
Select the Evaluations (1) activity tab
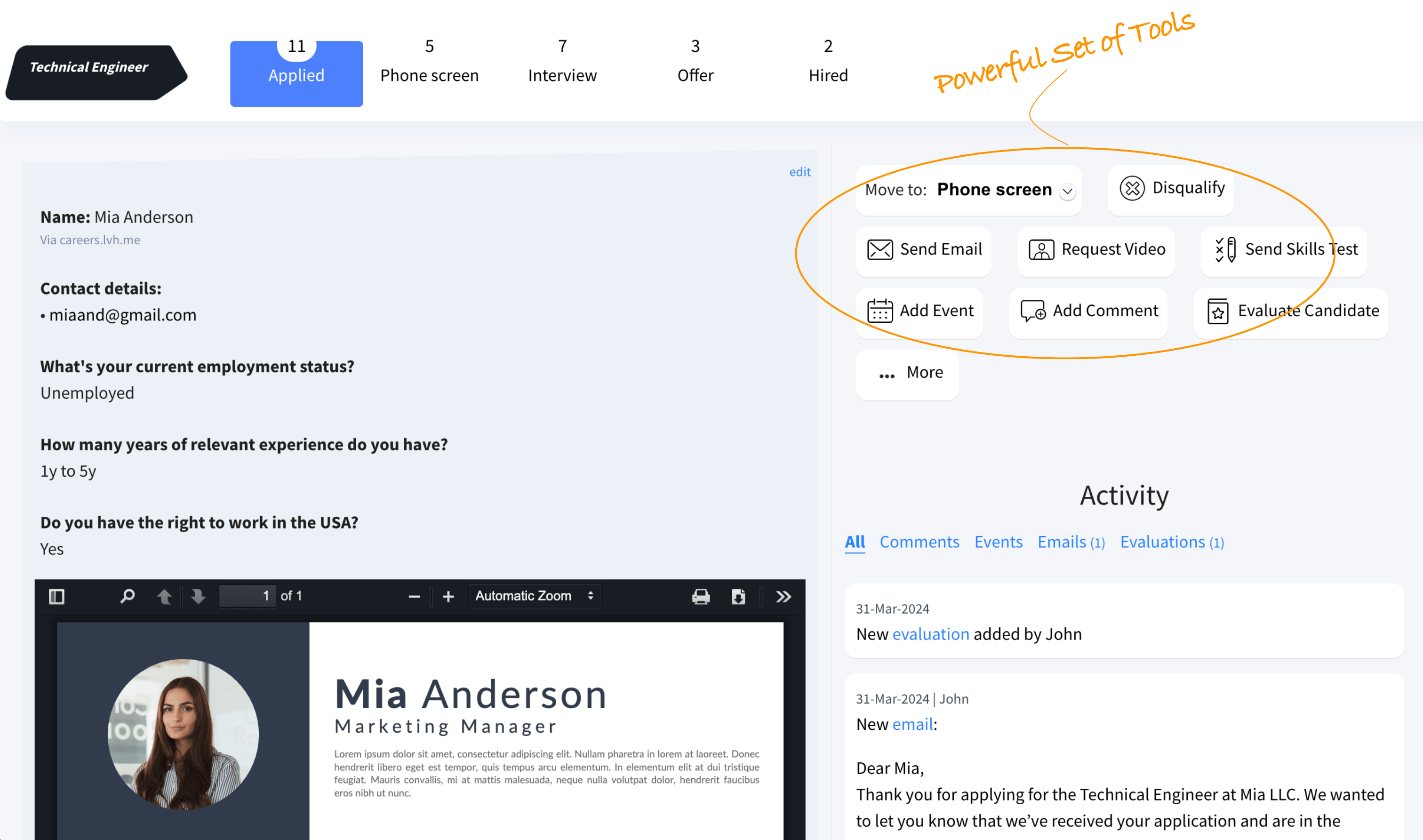point(1172,542)
